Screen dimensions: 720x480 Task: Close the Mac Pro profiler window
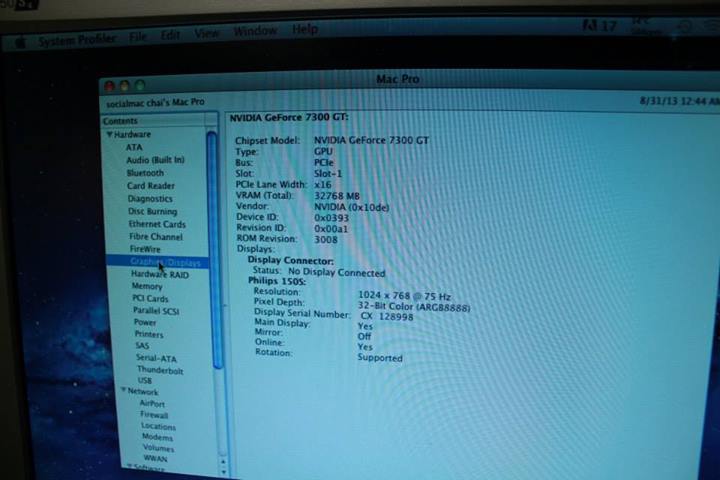tap(110, 86)
